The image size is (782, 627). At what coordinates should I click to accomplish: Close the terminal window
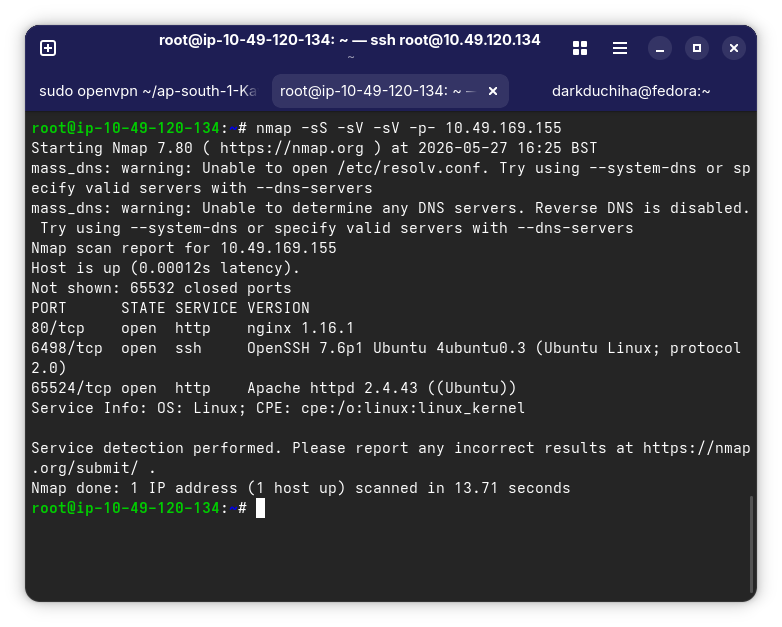[x=734, y=48]
